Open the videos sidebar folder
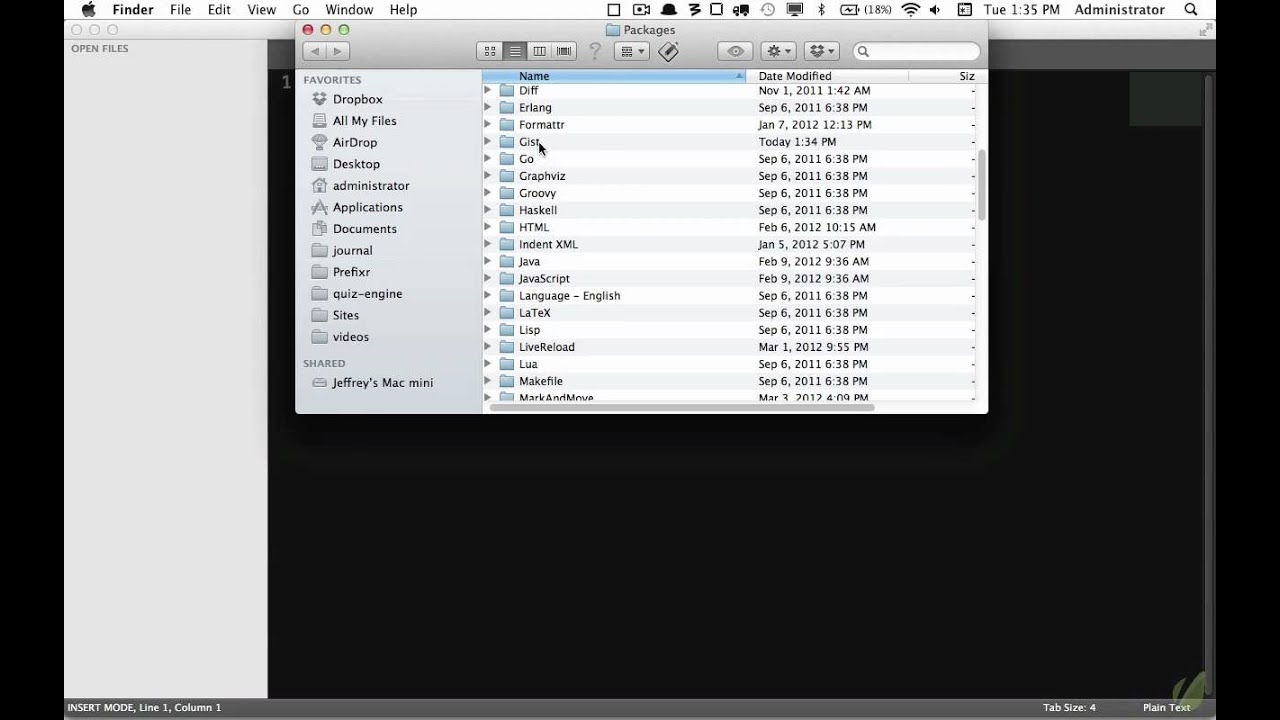 coord(350,337)
